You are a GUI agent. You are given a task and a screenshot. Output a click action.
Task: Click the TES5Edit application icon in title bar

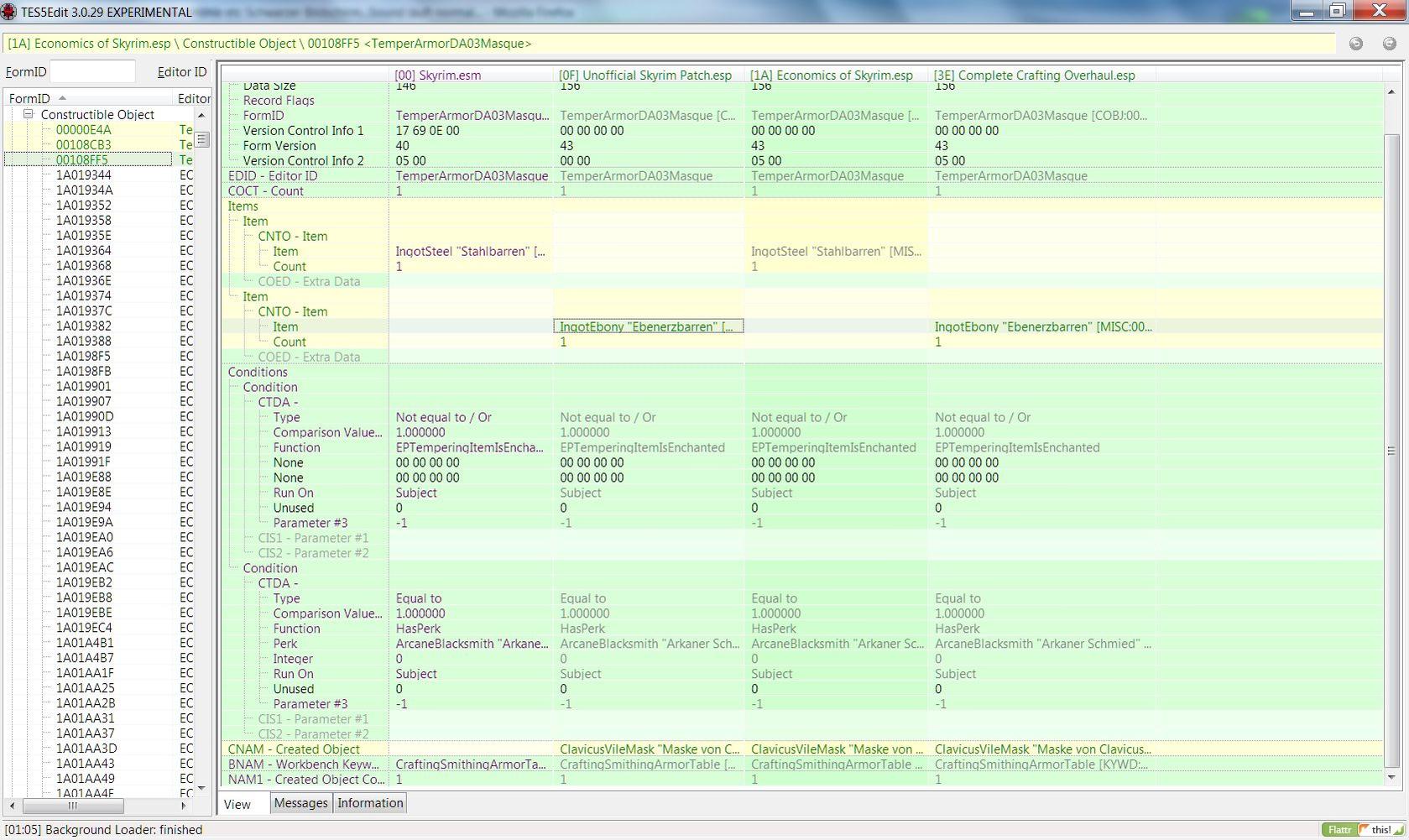pyautogui.click(x=8, y=12)
